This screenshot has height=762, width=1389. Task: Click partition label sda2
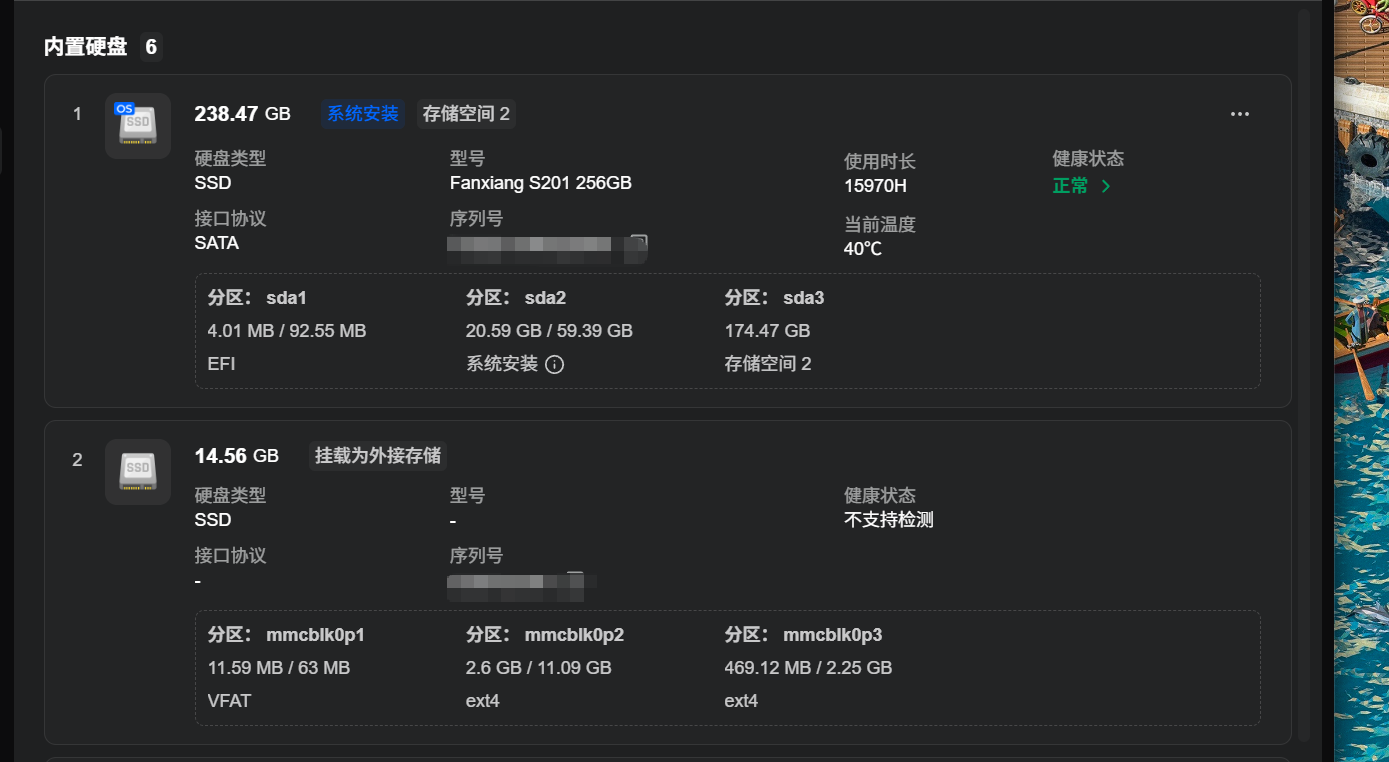pos(545,298)
